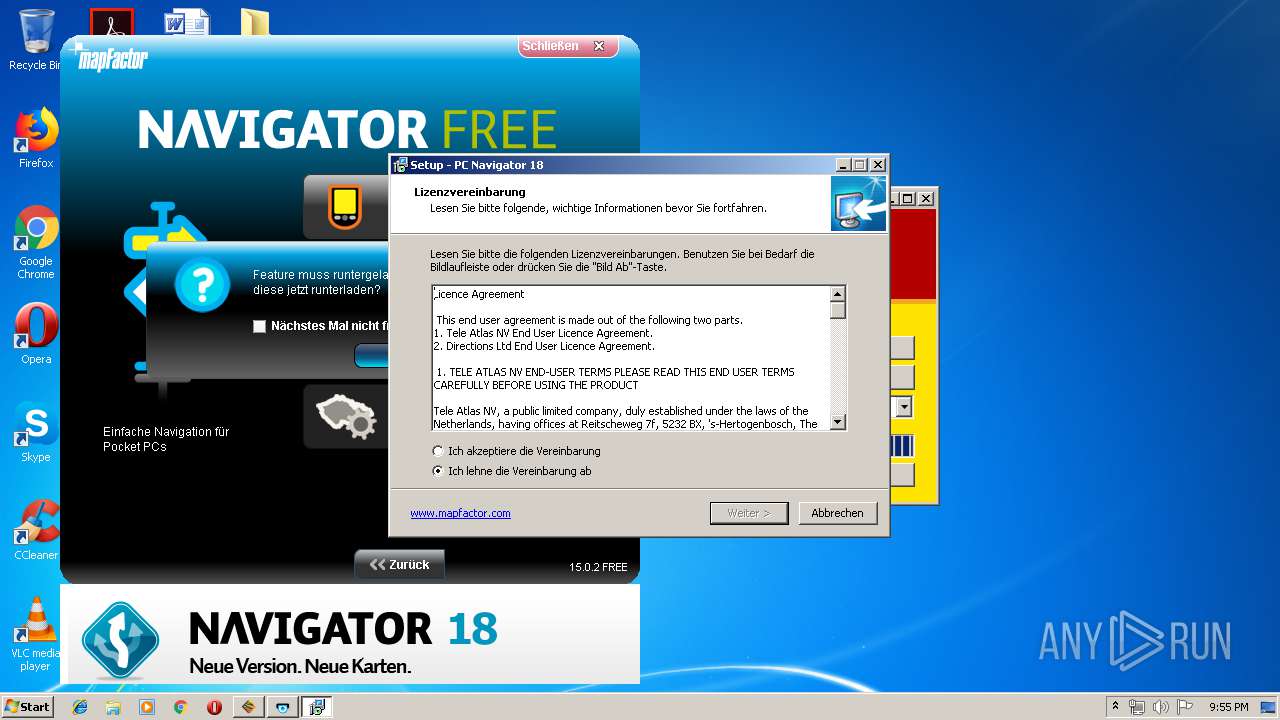The width and height of the screenshot is (1280, 720).
Task: Click the blue question mark icon in the dialog
Action: click(202, 284)
